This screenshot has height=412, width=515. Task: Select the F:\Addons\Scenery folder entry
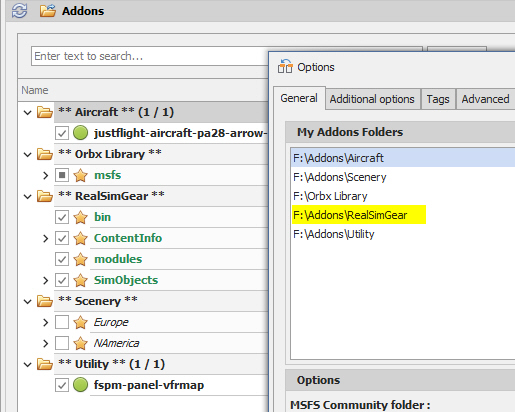pos(403,177)
